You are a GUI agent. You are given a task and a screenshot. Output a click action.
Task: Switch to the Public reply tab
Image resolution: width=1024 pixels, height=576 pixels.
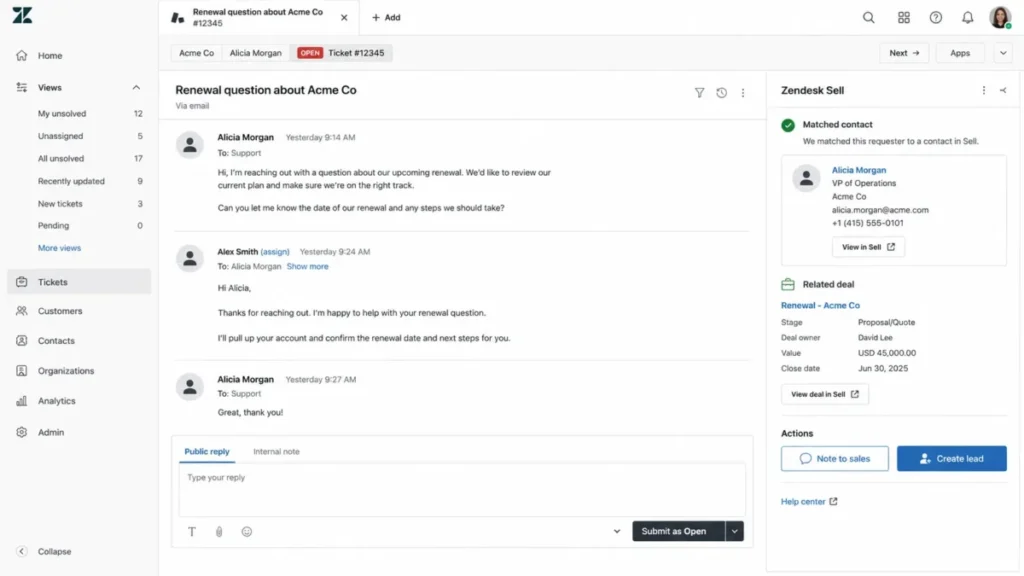point(207,452)
